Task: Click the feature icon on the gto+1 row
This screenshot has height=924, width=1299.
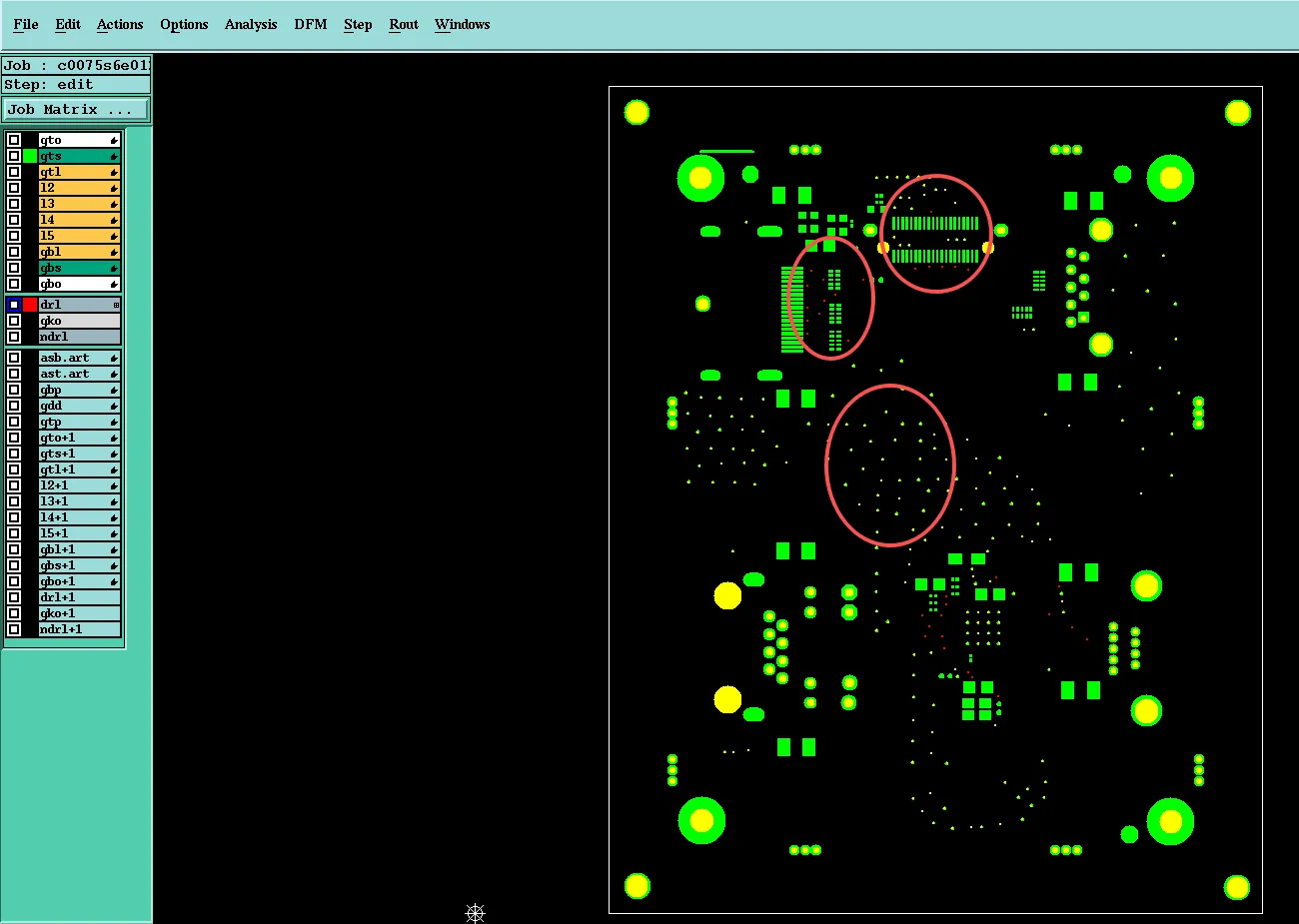Action: tap(114, 438)
